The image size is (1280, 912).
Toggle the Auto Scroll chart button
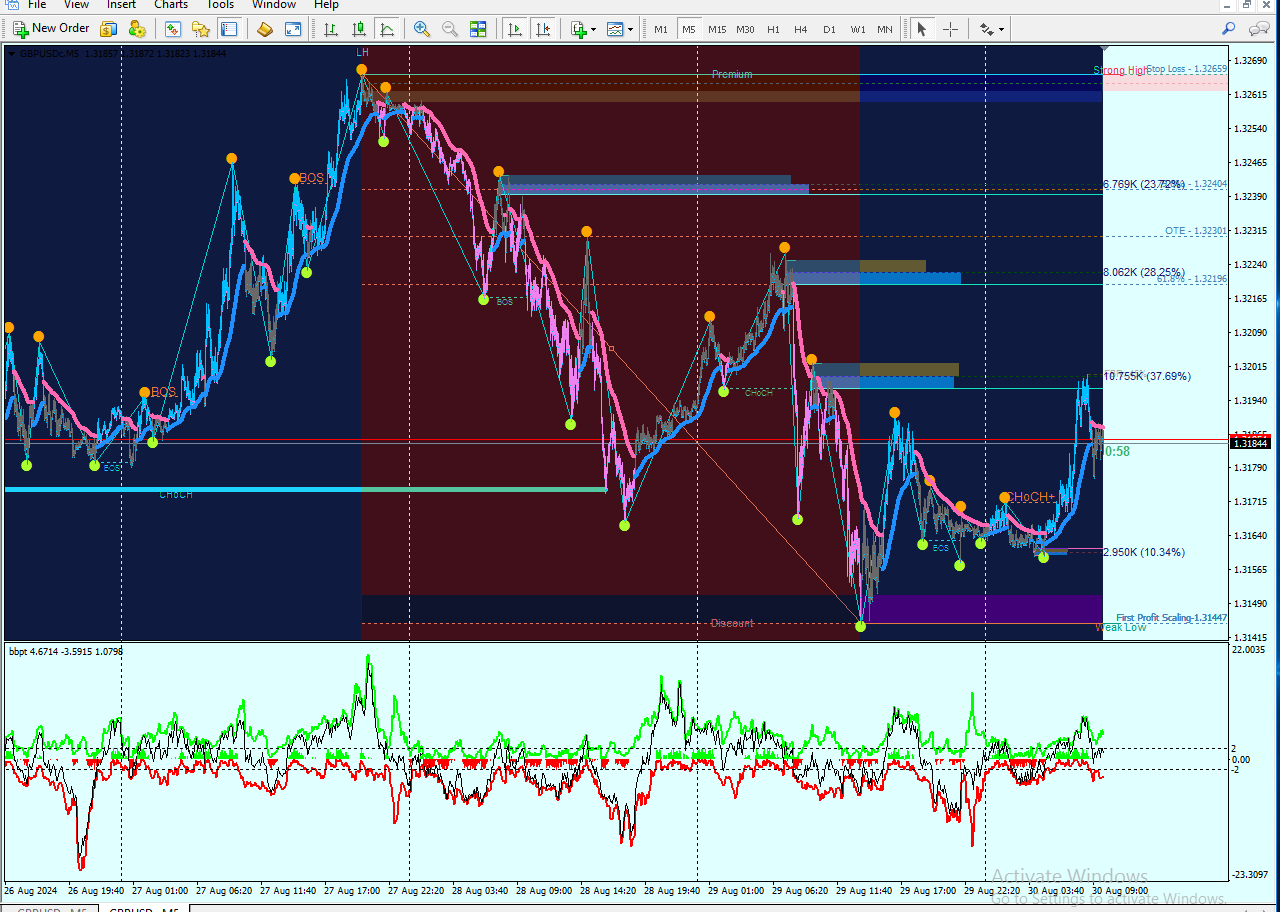pyautogui.click(x=514, y=29)
